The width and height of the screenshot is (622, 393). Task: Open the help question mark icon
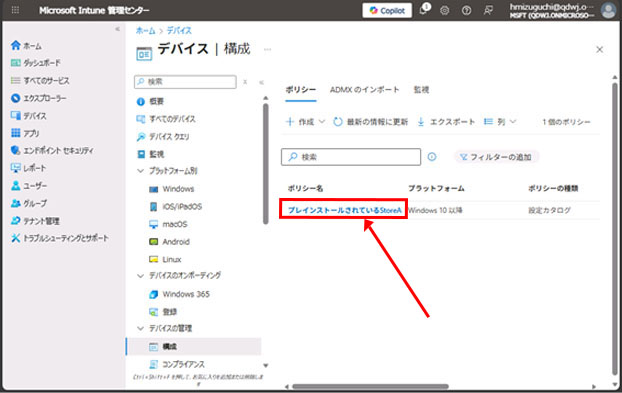pyautogui.click(x=466, y=11)
